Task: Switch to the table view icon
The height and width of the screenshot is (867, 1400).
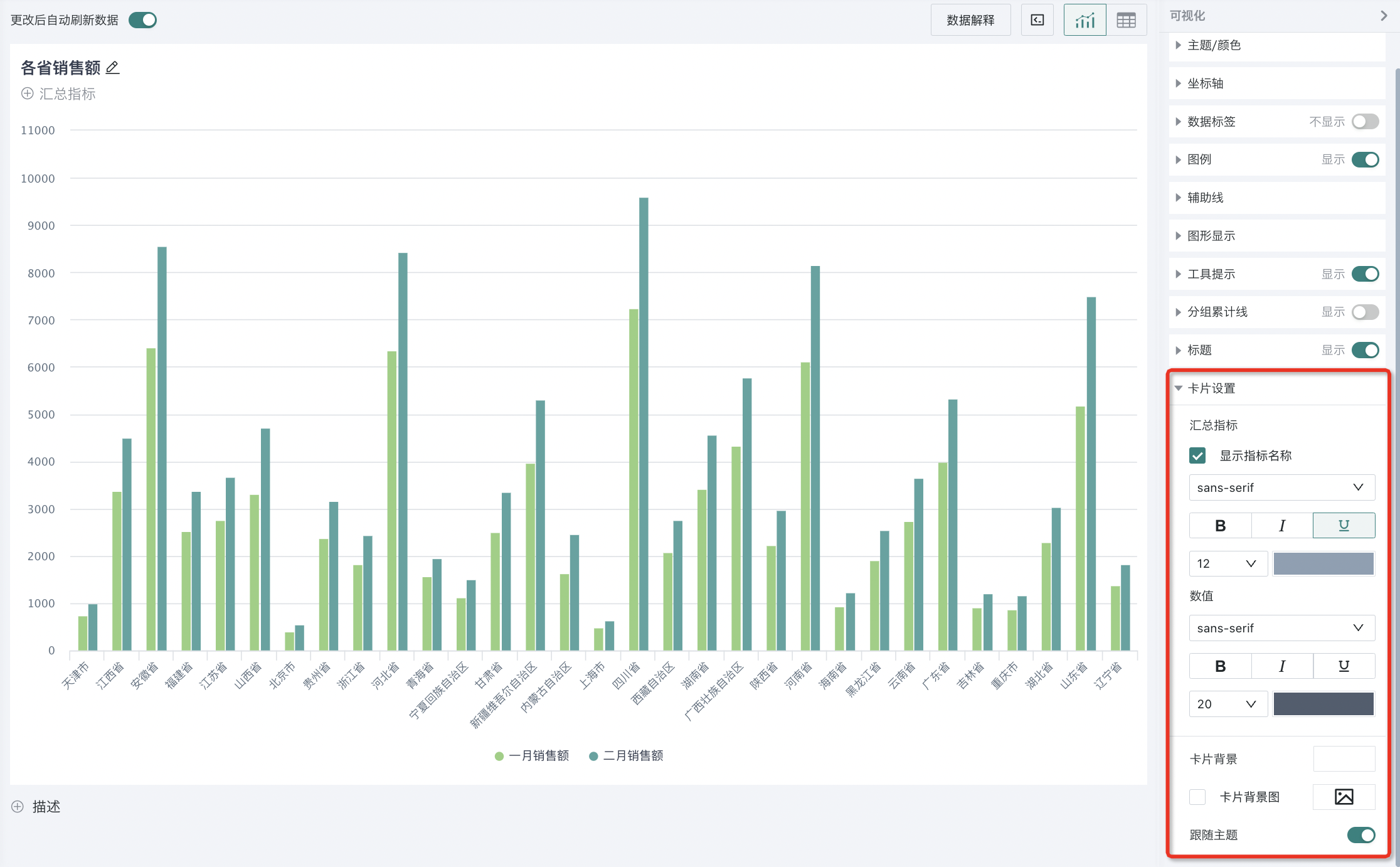Action: [x=1126, y=20]
